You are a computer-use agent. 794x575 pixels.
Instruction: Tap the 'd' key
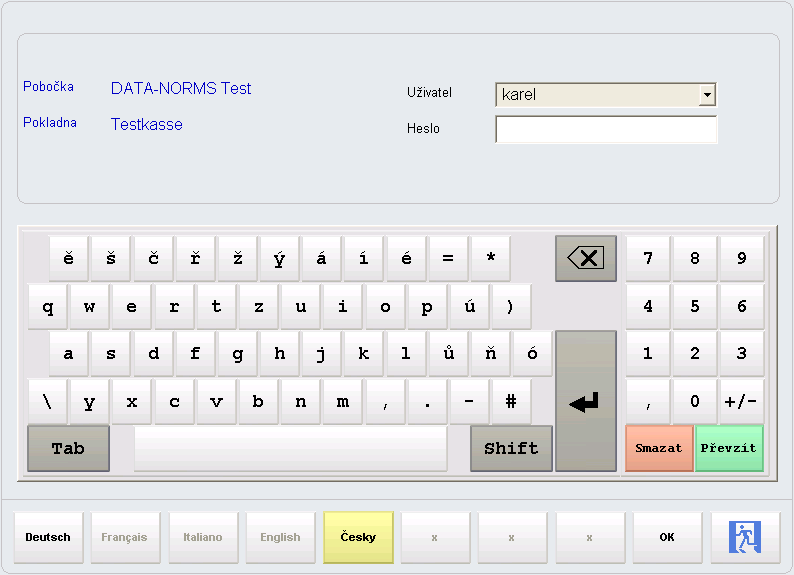point(153,354)
